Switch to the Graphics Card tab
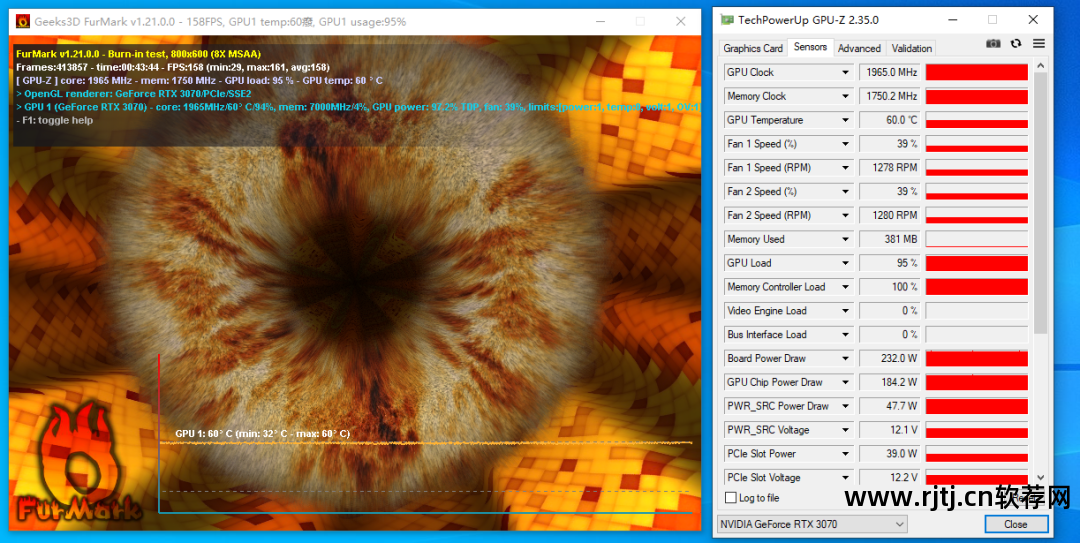The height and width of the screenshot is (543, 1080). tap(753, 48)
